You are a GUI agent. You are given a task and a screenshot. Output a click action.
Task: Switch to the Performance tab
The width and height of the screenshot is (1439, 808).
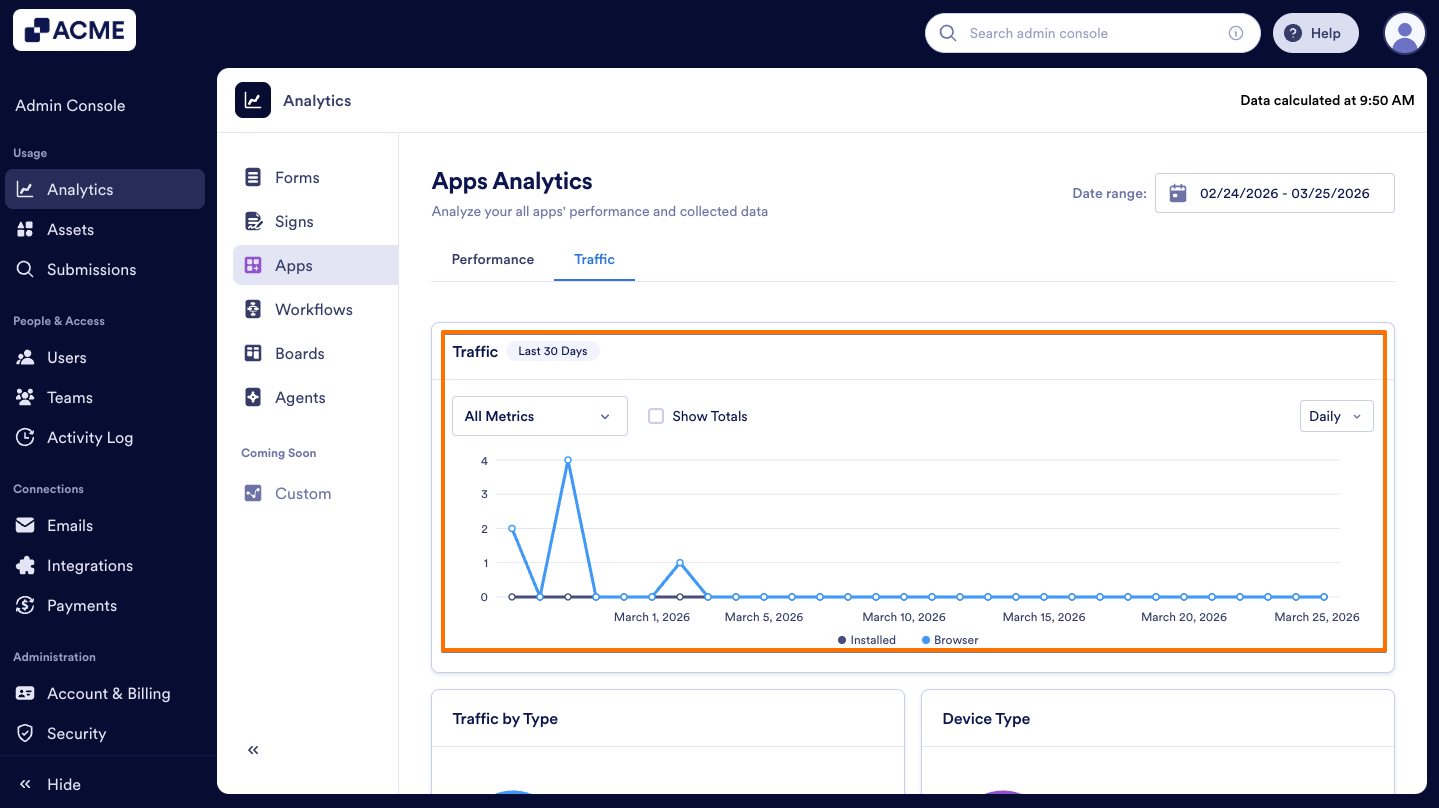coord(492,259)
